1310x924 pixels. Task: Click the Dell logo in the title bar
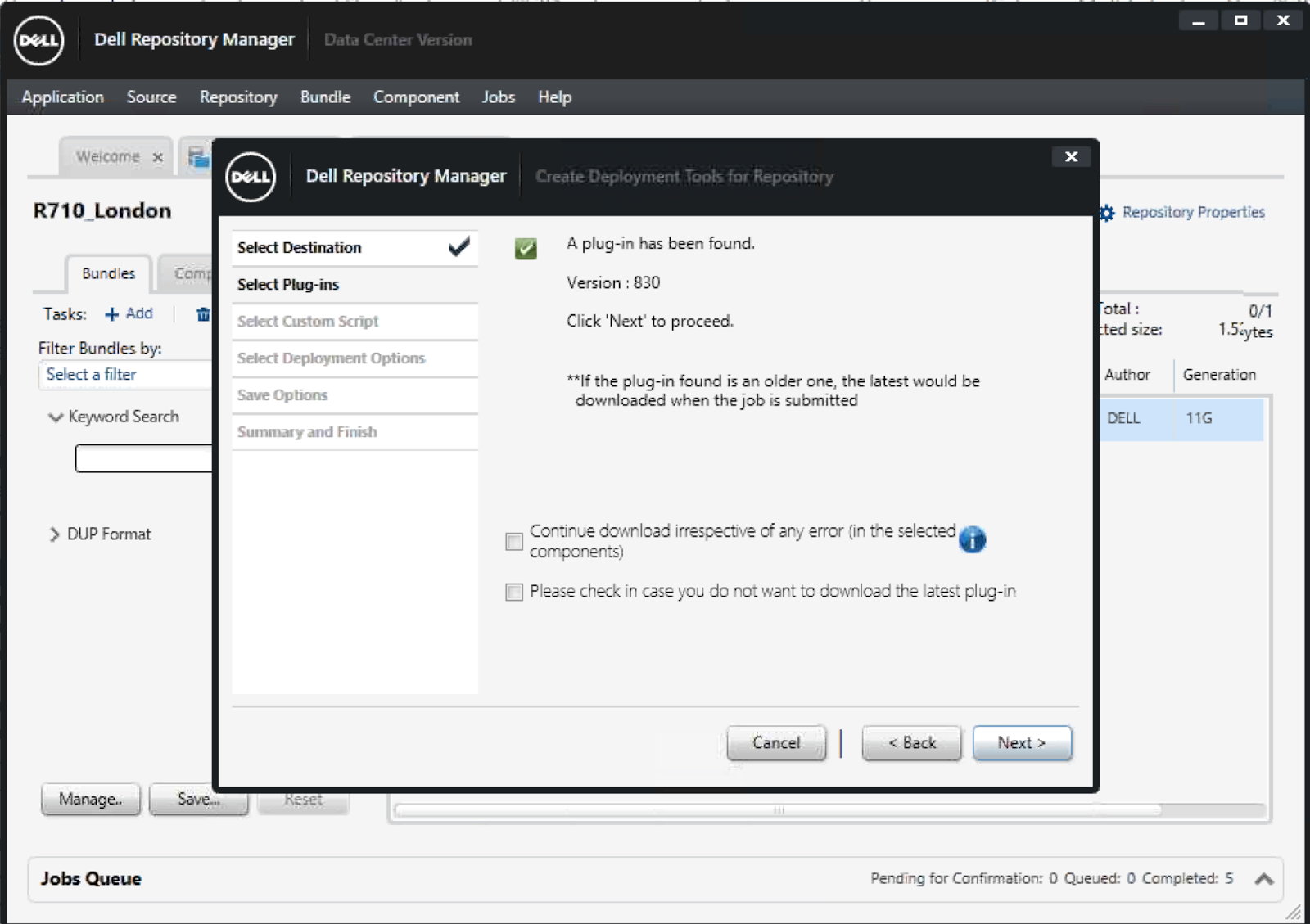[39, 40]
